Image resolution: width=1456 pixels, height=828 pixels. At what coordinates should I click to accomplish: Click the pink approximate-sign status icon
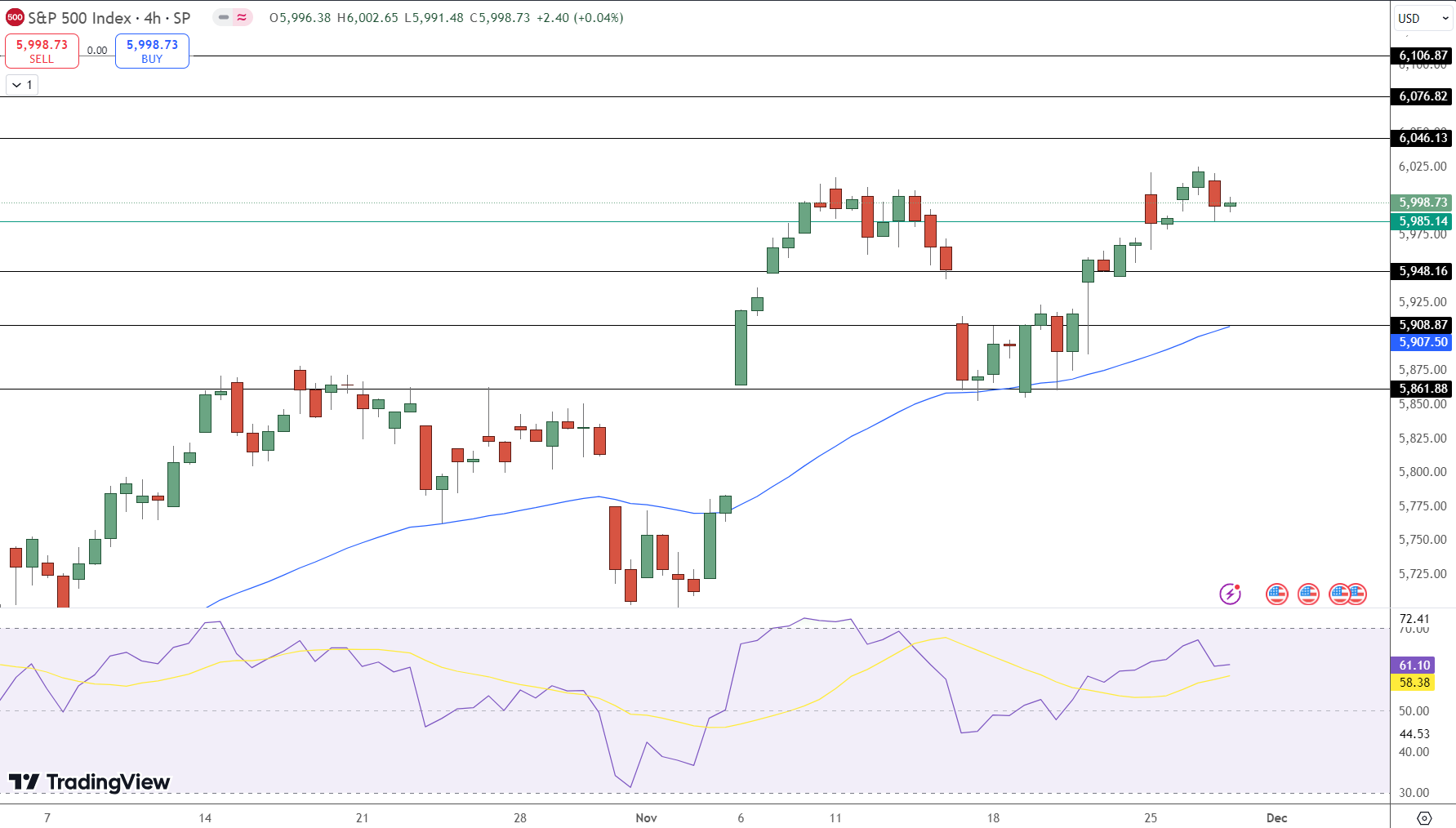(x=242, y=17)
